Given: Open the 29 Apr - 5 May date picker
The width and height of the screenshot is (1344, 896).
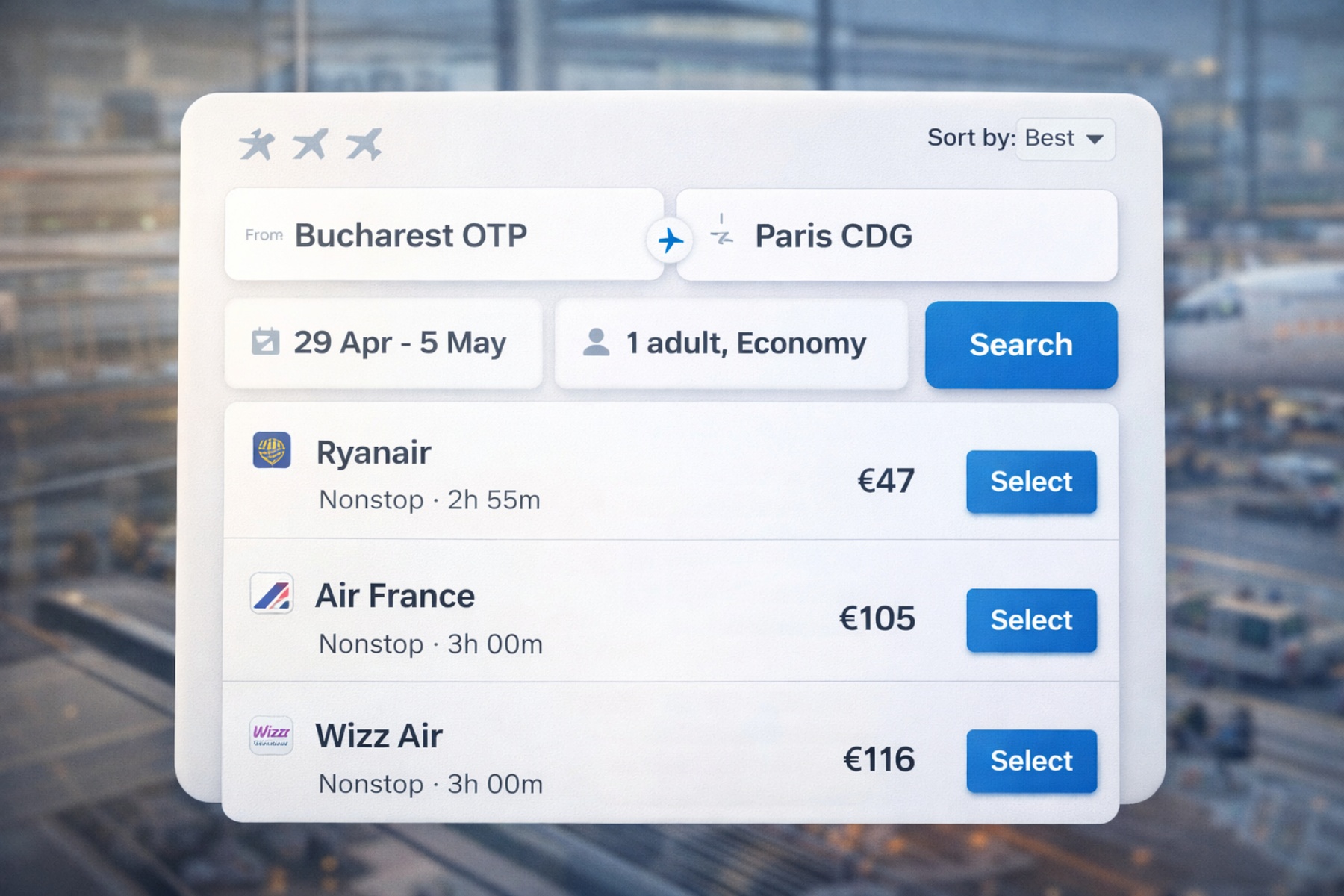Looking at the screenshot, I should point(399,343).
